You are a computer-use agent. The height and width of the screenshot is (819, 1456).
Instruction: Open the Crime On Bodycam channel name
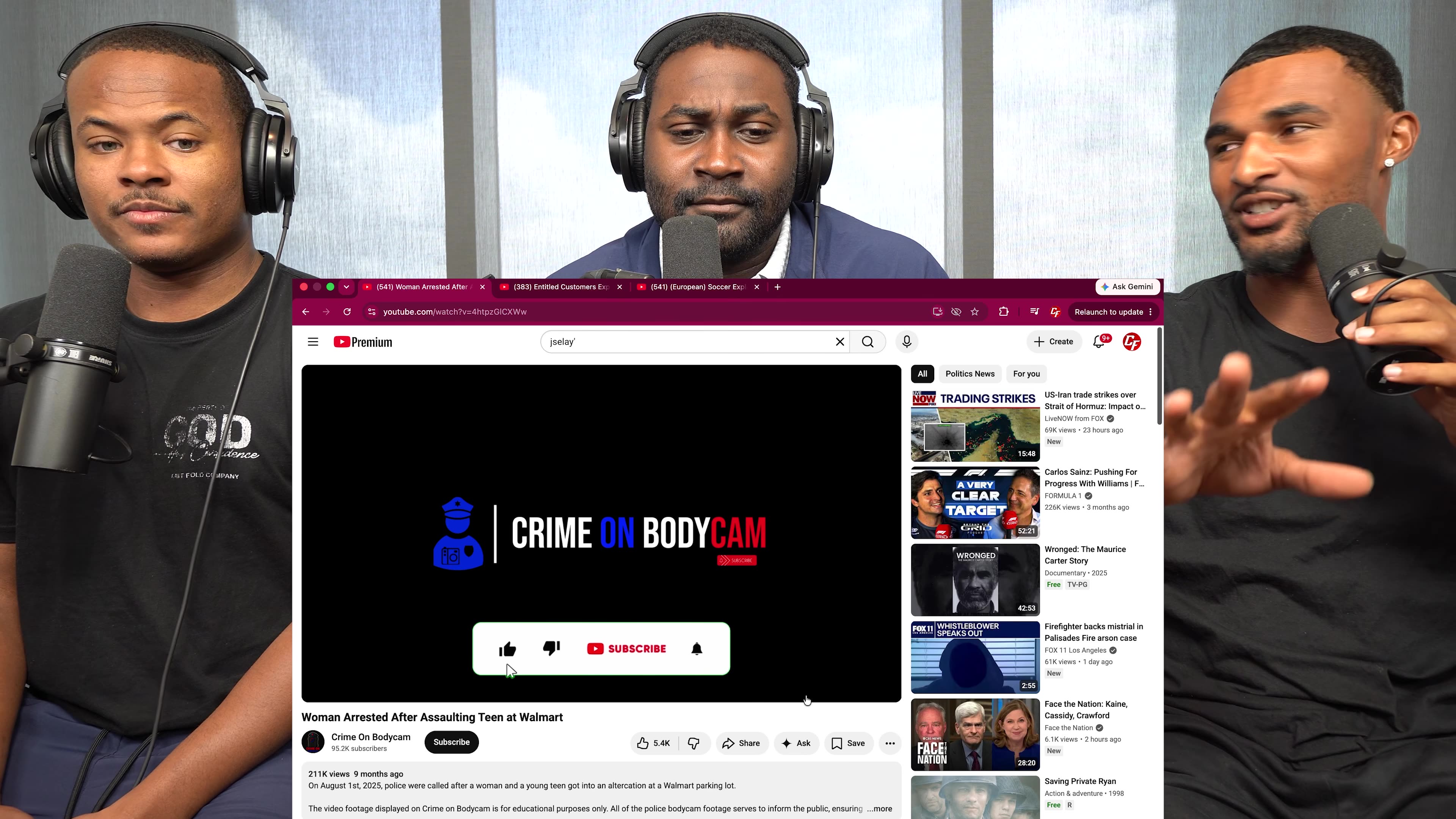click(371, 737)
